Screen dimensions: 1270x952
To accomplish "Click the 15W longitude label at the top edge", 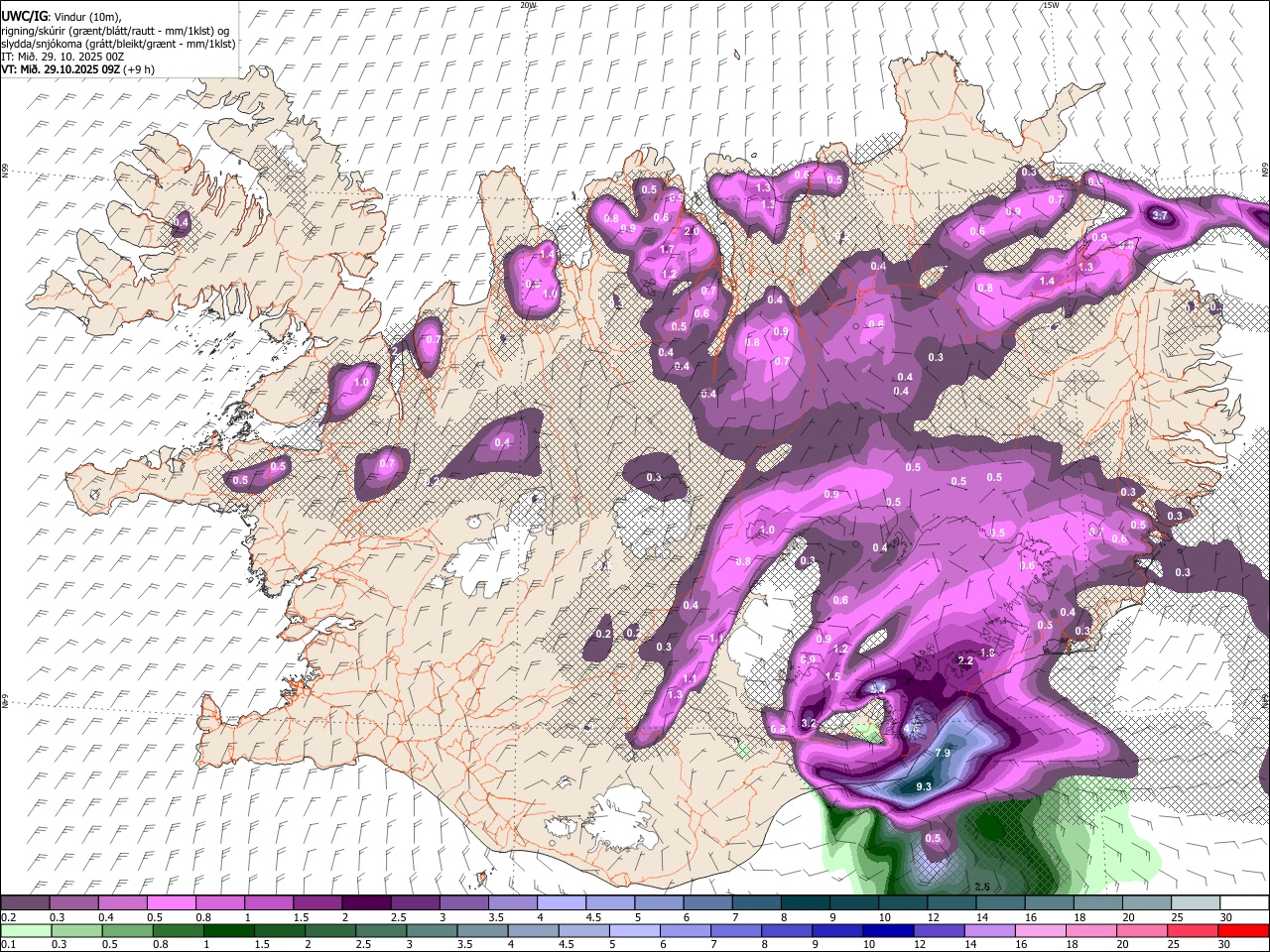I will [x=1051, y=5].
